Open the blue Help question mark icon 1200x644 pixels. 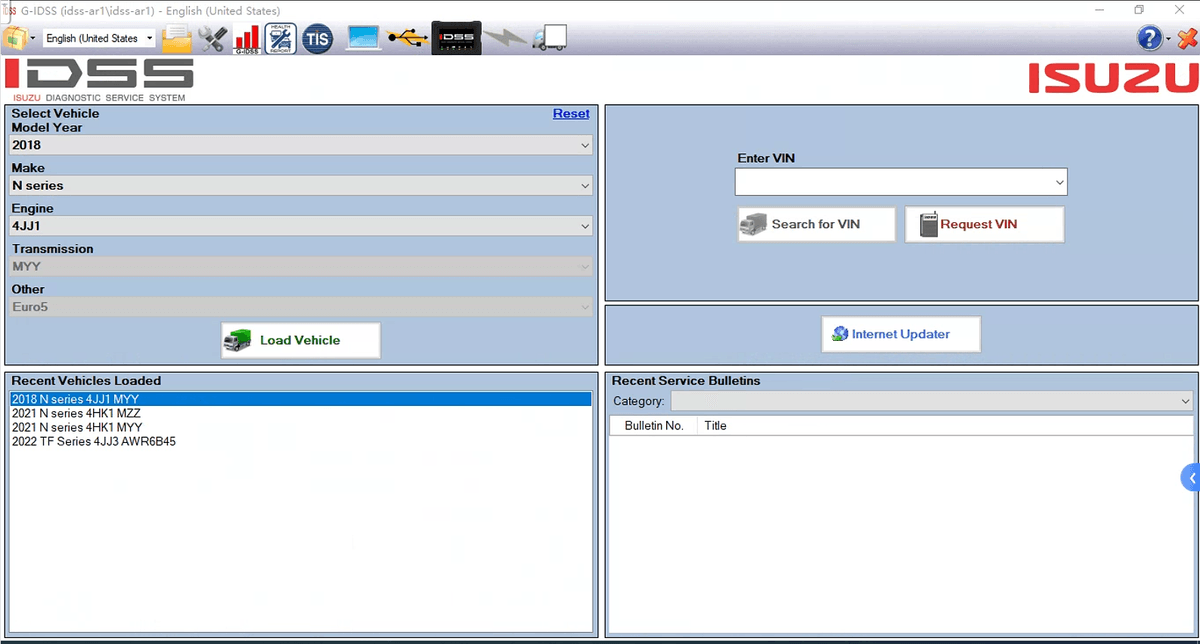[x=1148, y=38]
